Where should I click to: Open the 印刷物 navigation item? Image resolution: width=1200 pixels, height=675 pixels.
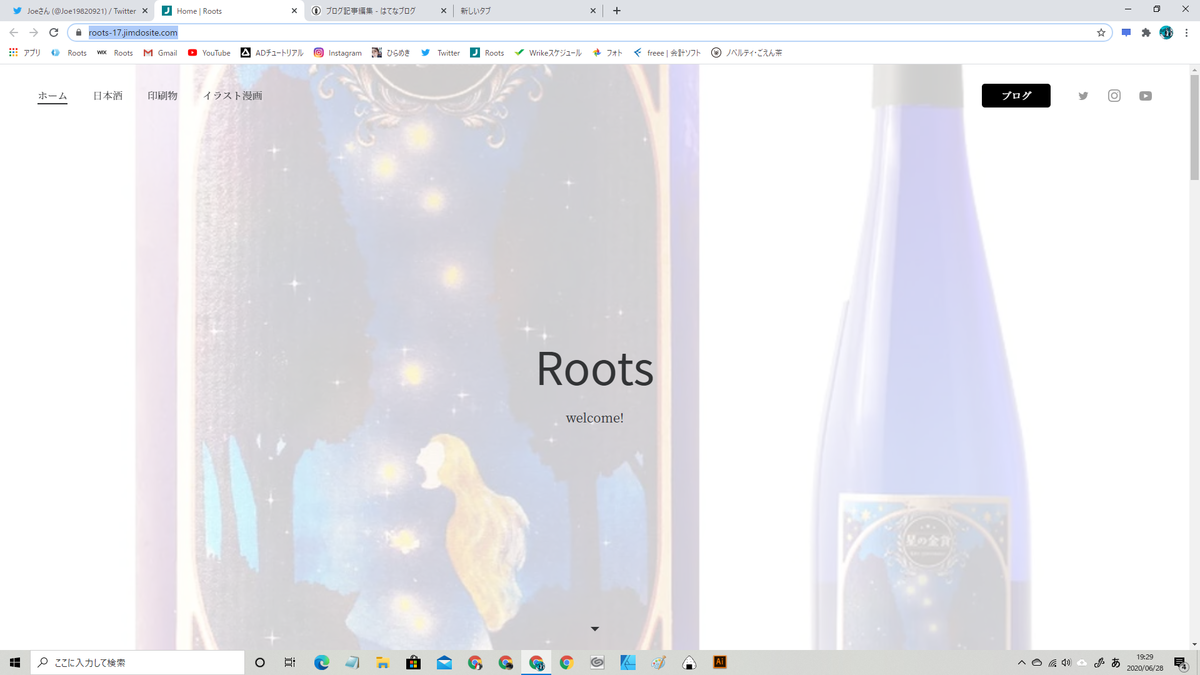(x=162, y=96)
